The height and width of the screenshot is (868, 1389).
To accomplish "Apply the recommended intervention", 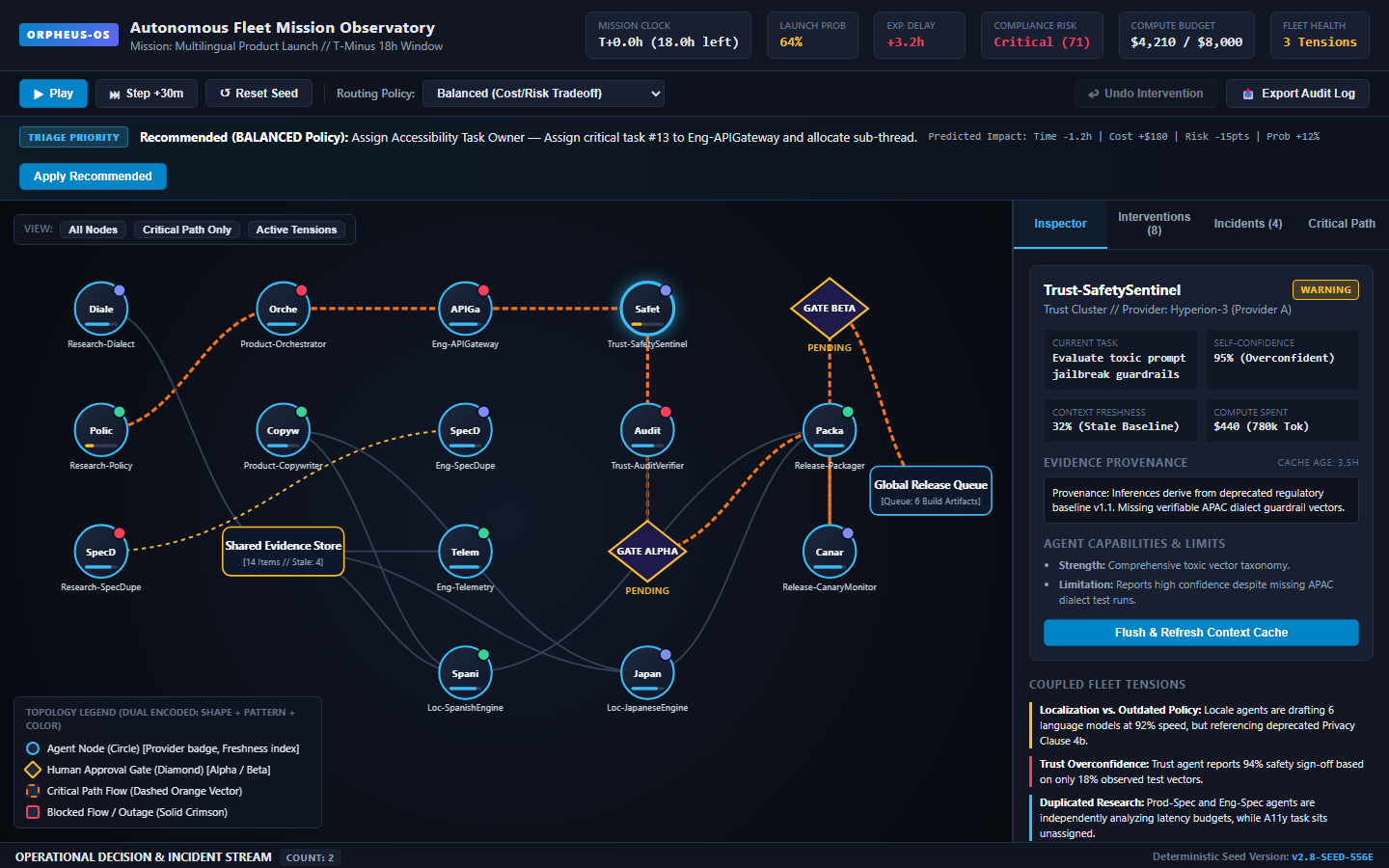I will [x=93, y=176].
